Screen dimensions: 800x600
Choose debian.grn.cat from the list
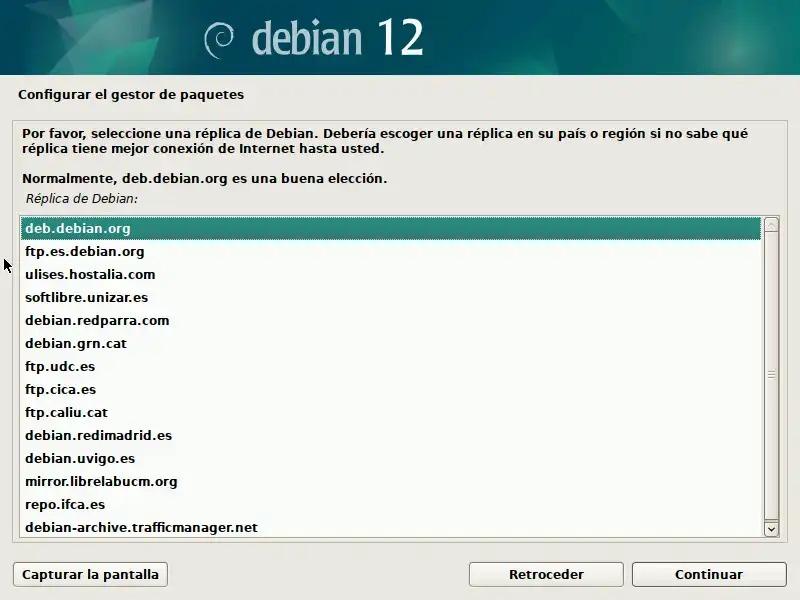pos(391,343)
